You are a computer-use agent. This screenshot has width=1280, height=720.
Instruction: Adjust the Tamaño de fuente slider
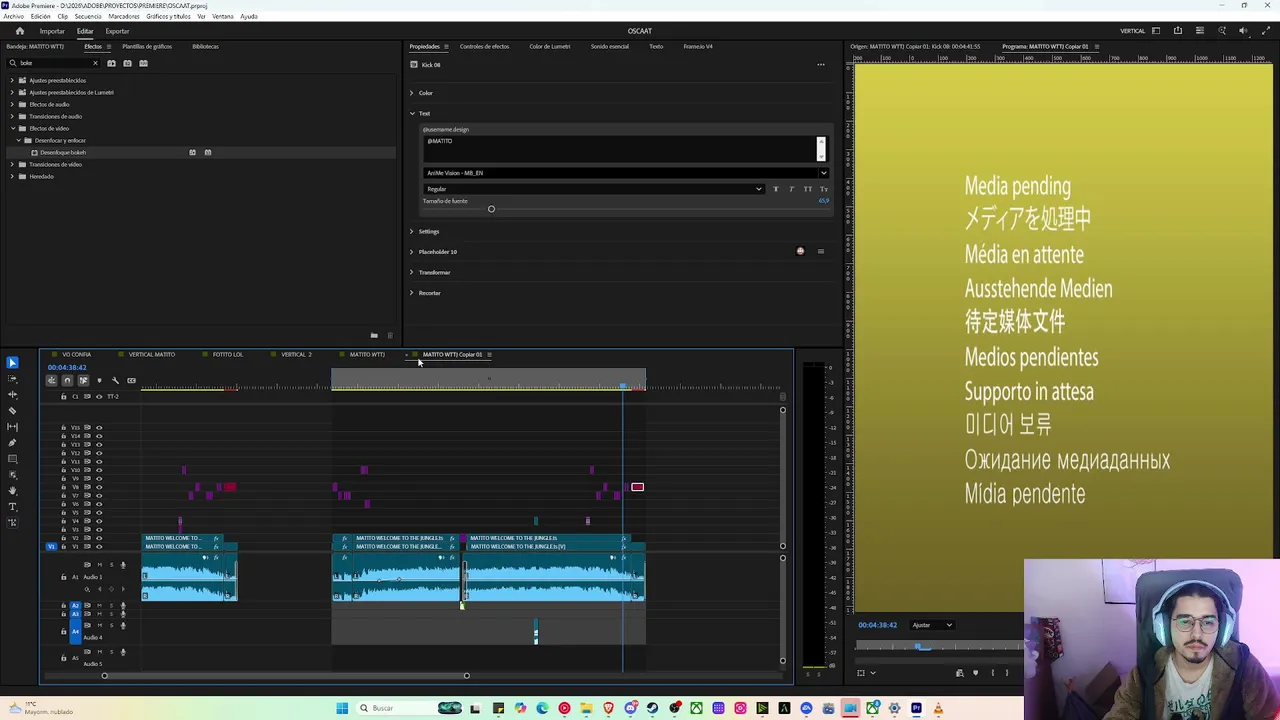491,209
